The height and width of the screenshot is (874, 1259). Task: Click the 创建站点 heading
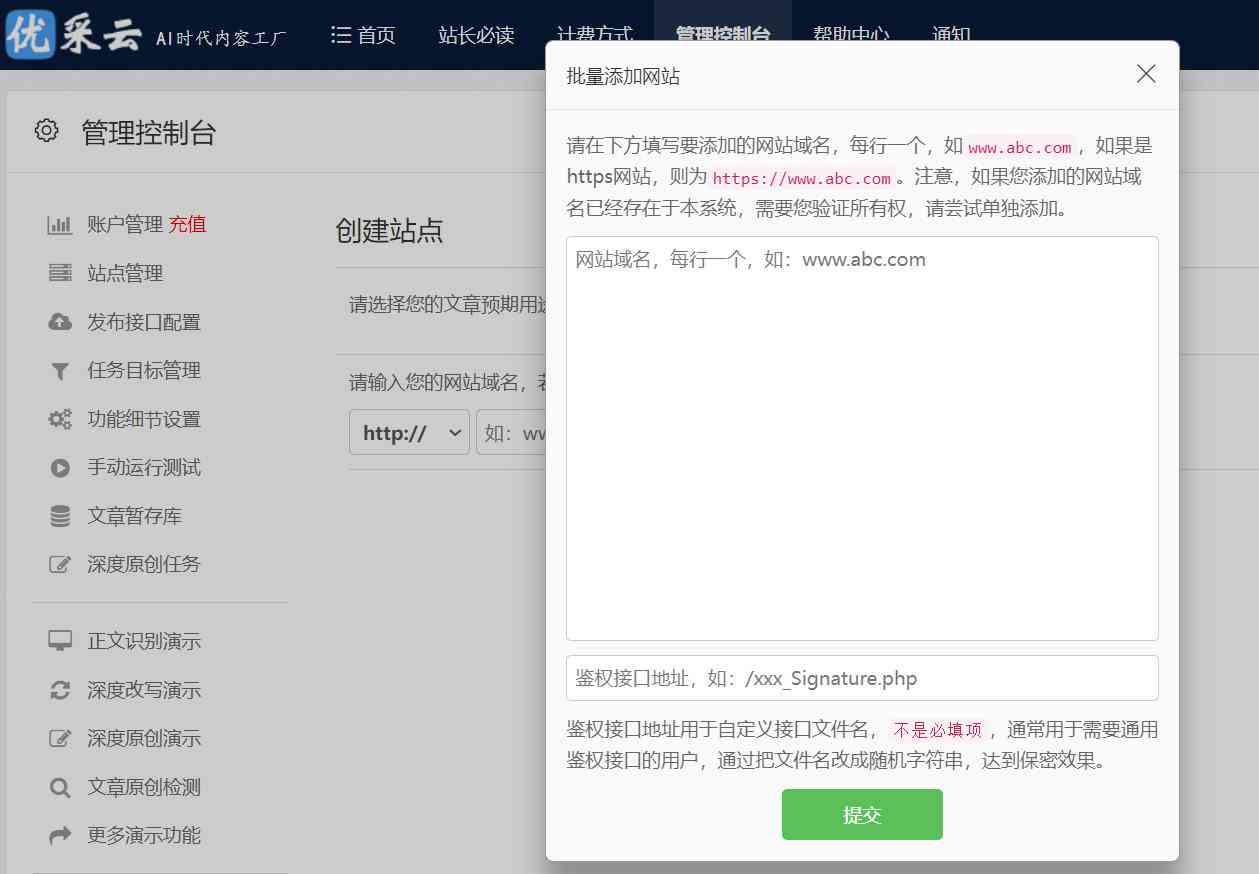point(389,231)
